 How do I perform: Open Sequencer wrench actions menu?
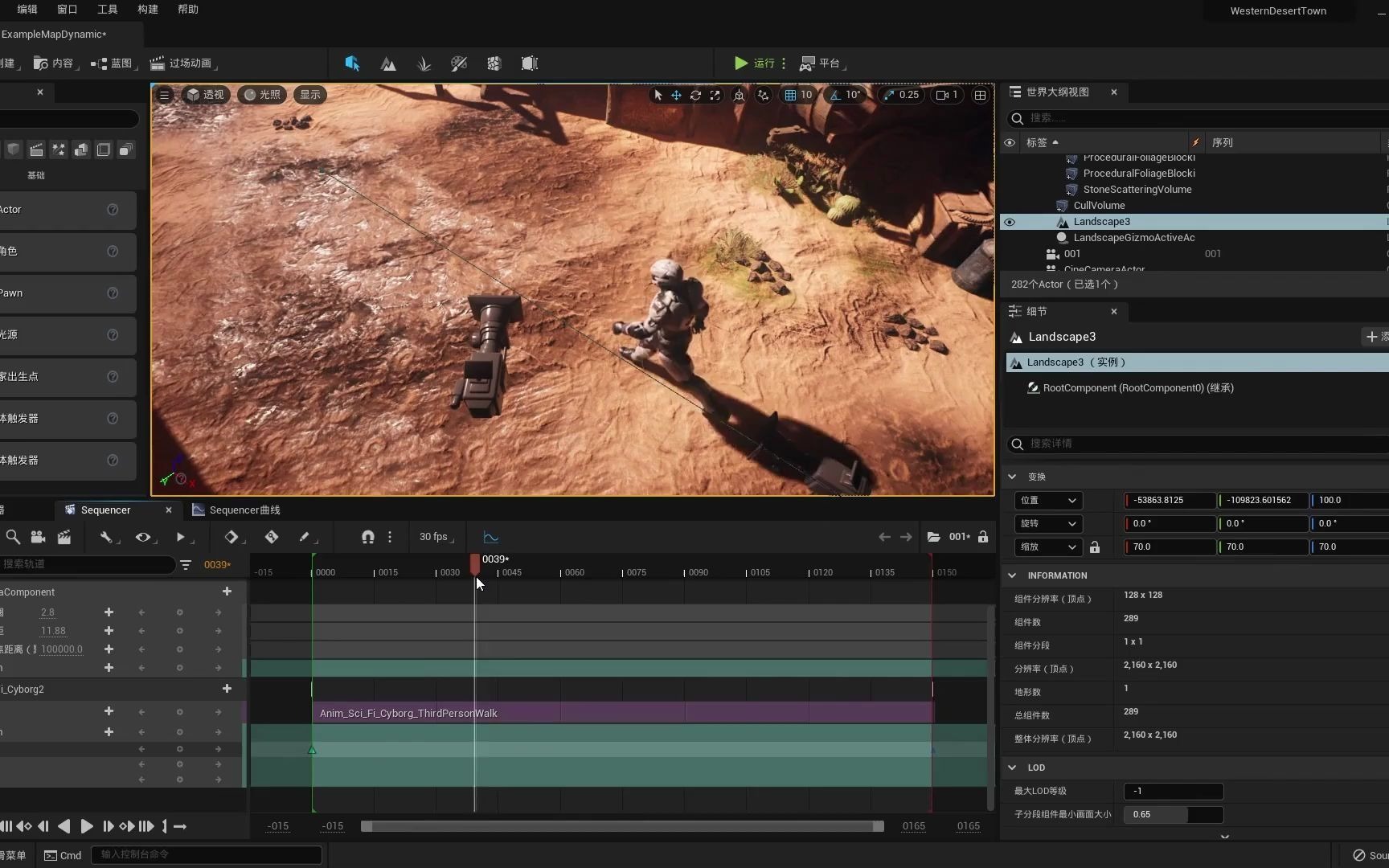[107, 537]
